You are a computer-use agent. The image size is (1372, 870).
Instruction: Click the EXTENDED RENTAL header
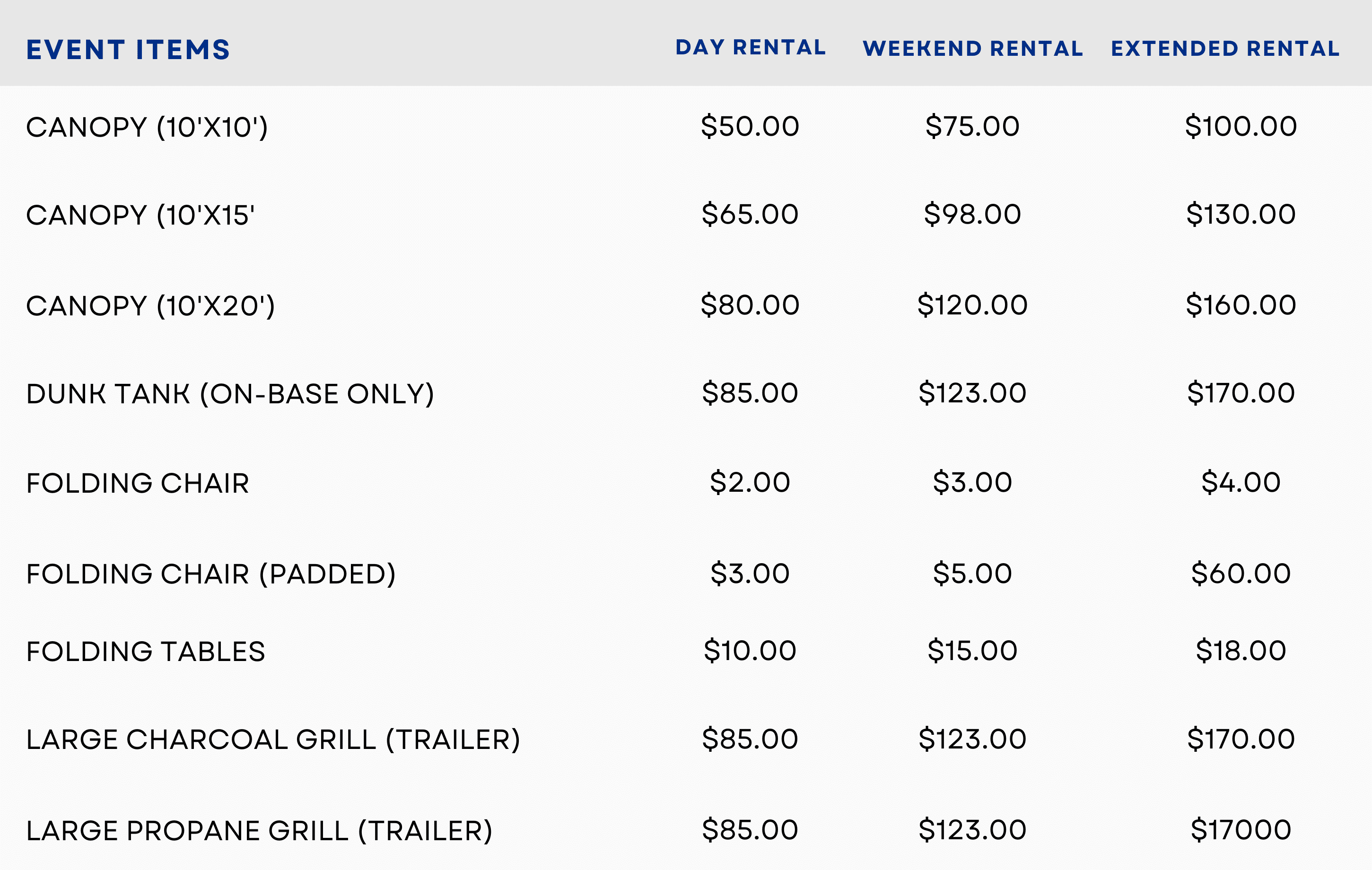point(1225,48)
